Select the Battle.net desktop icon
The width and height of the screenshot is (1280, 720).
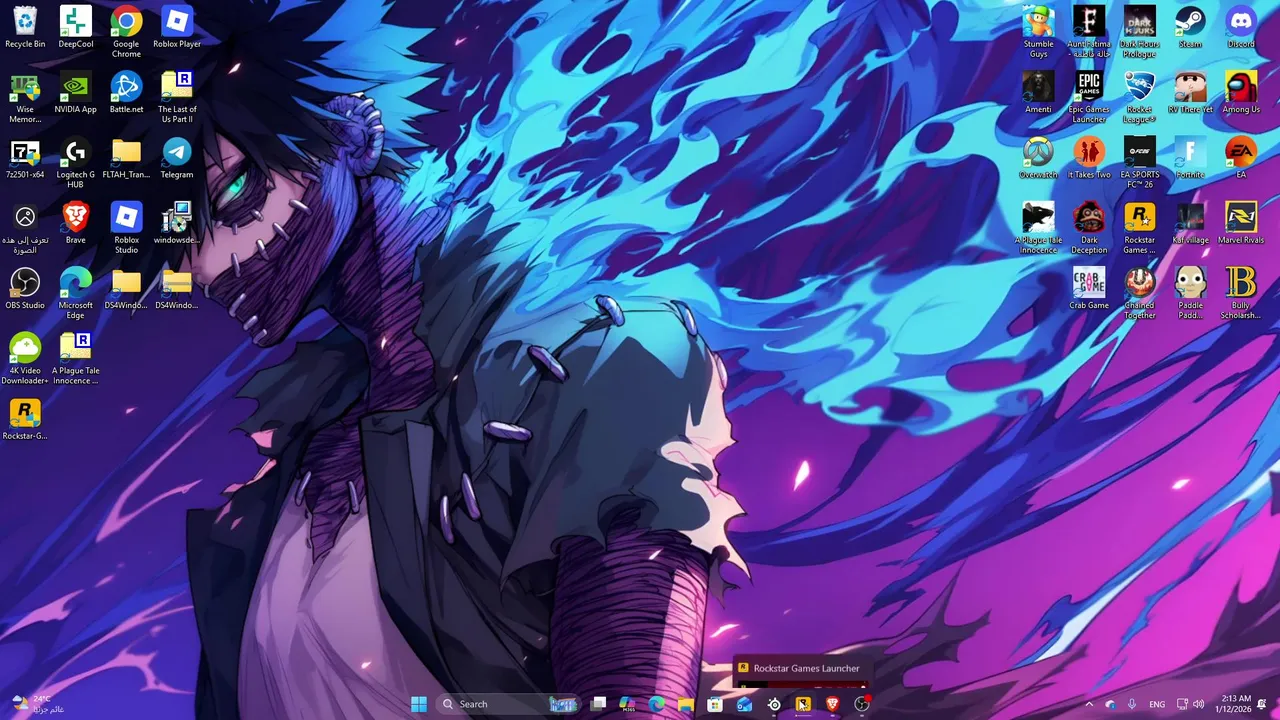click(126, 92)
